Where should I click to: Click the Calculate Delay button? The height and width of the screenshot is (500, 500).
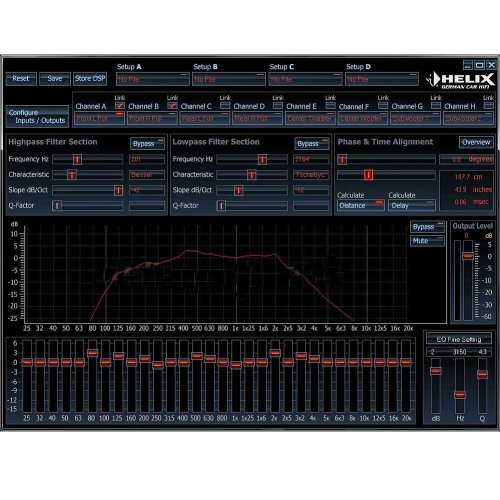click(412, 206)
